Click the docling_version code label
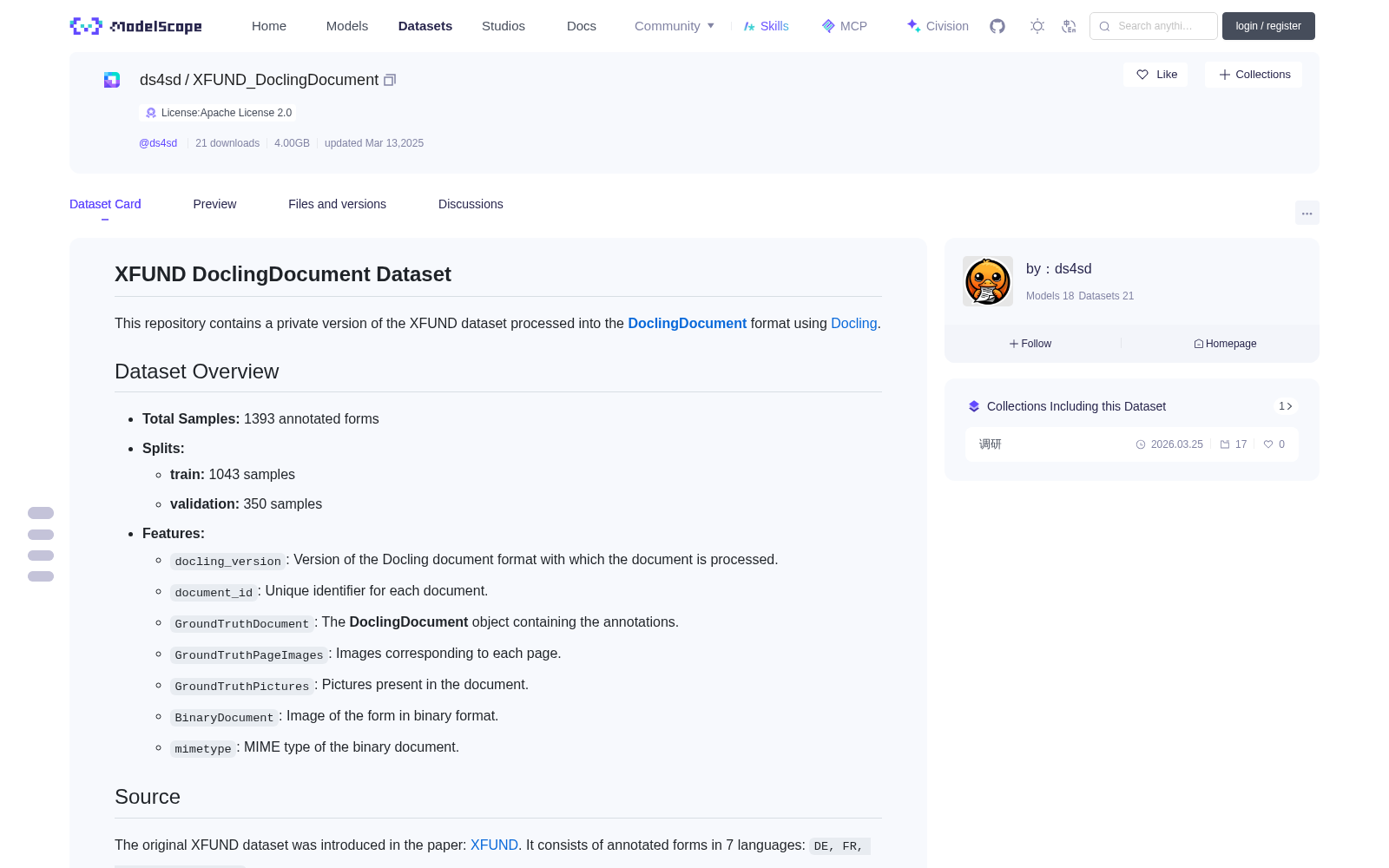The width and height of the screenshot is (1389, 868). (x=227, y=561)
